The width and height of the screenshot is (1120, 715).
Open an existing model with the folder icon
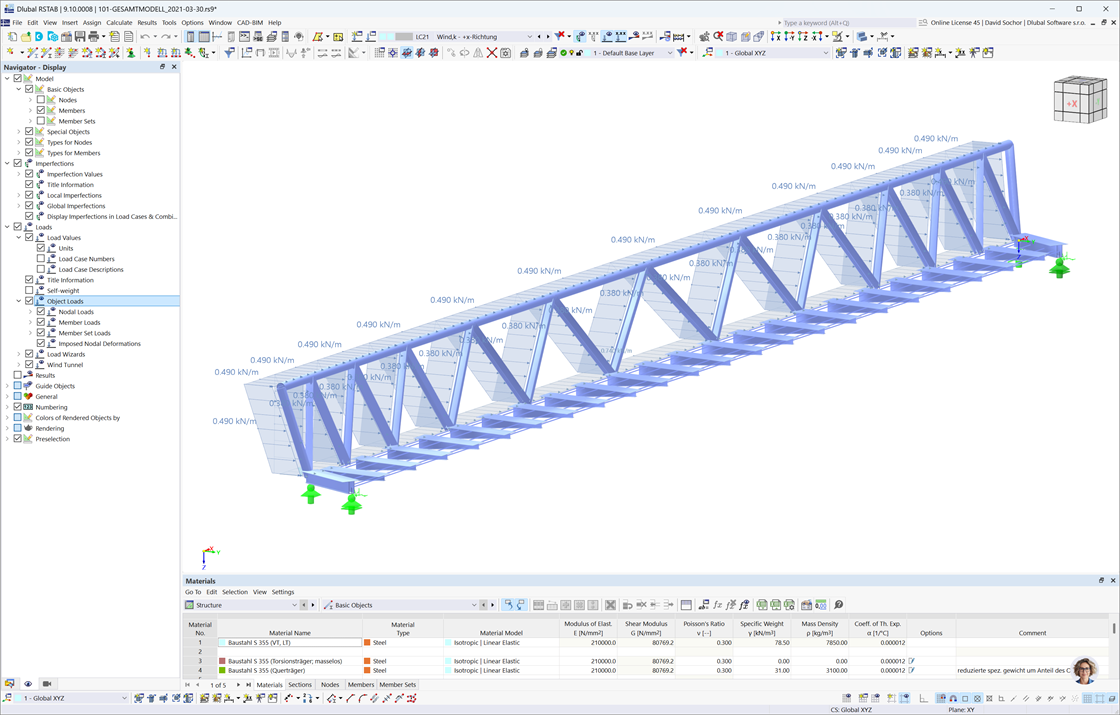point(26,38)
